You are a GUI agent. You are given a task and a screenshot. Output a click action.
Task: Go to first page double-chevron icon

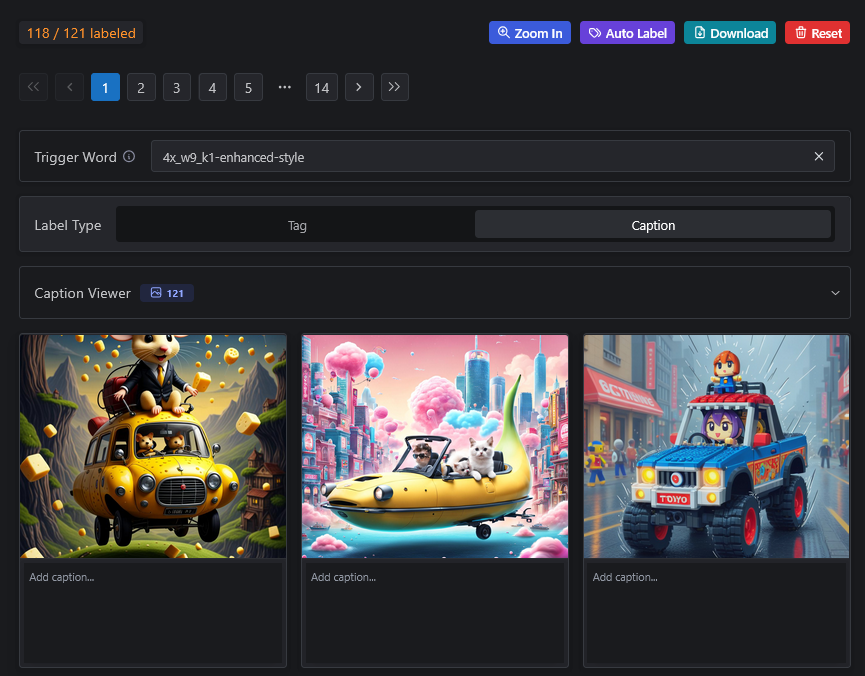(x=33, y=88)
